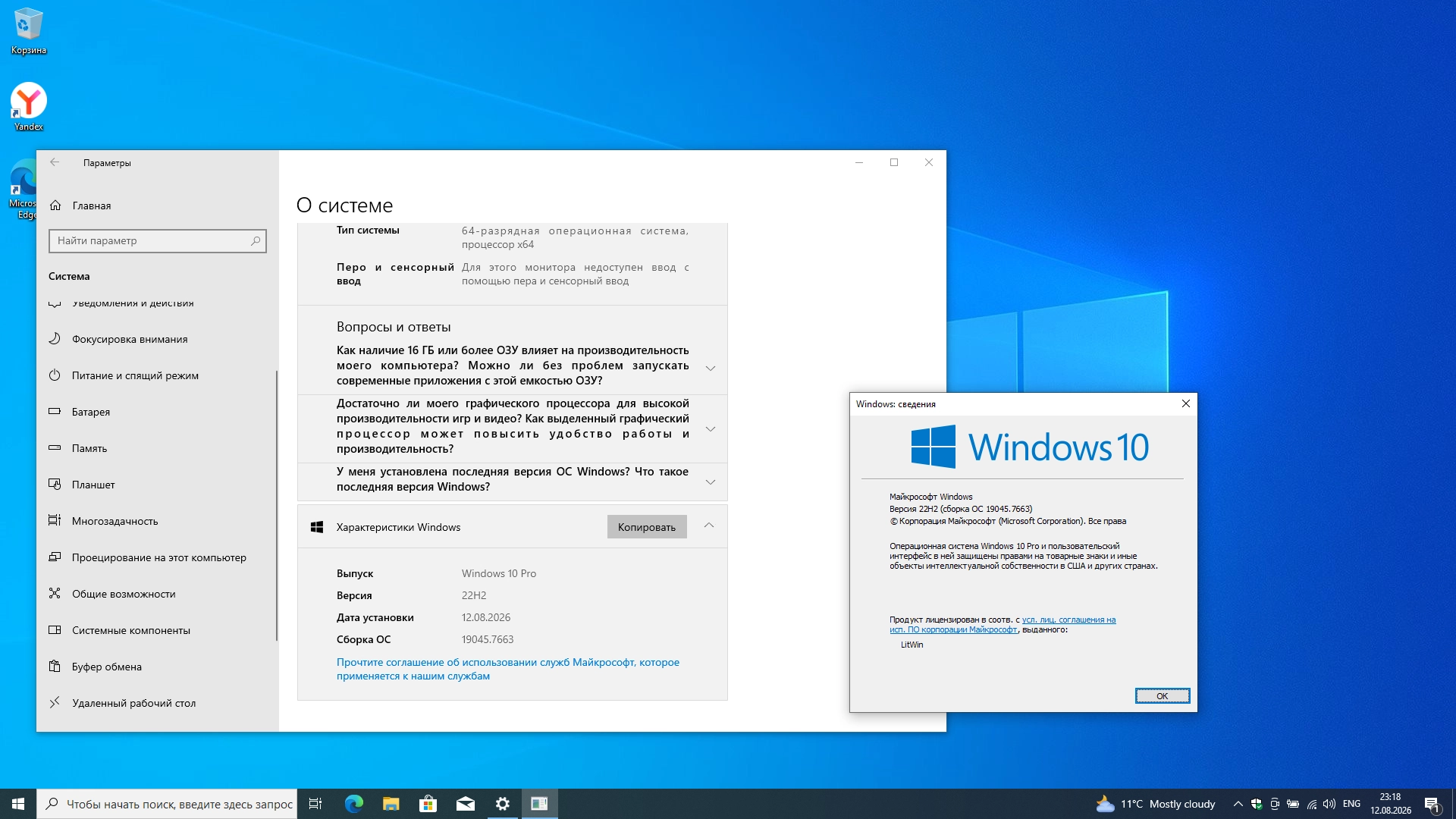
Task: Open the weather widget showing 11°C
Action: (1156, 804)
